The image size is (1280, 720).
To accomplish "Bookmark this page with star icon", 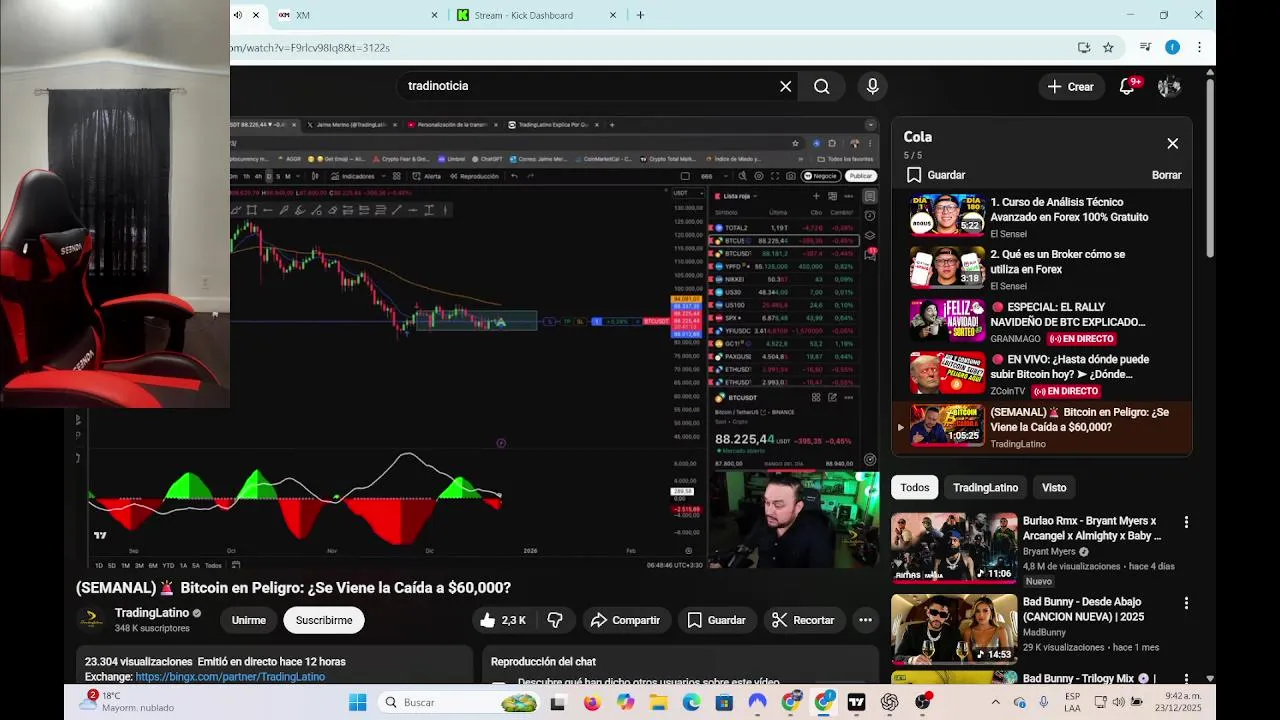I will coord(1108,47).
